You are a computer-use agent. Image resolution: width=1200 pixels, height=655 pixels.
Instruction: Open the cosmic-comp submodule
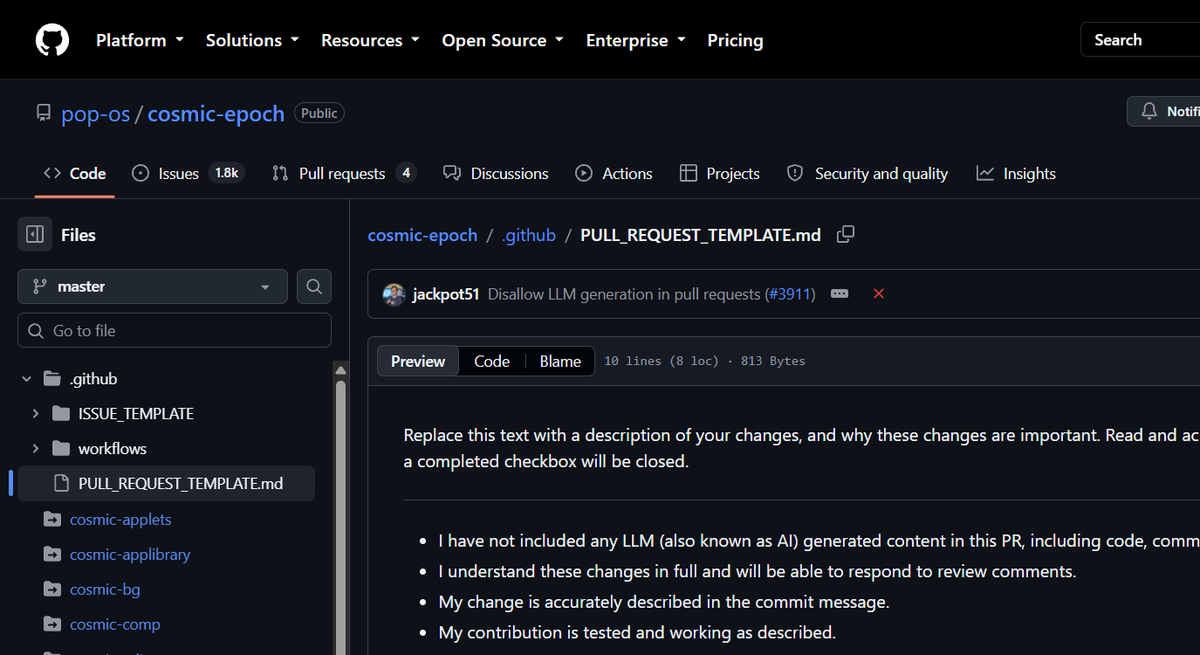click(115, 624)
